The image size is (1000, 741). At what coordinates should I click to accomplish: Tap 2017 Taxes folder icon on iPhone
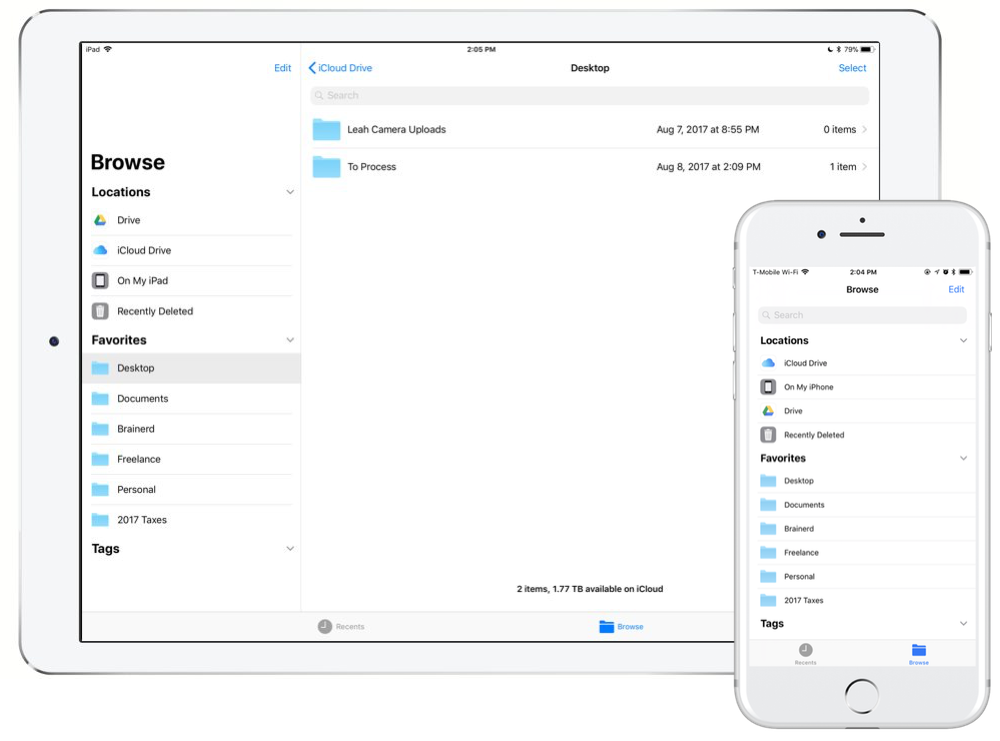click(768, 601)
